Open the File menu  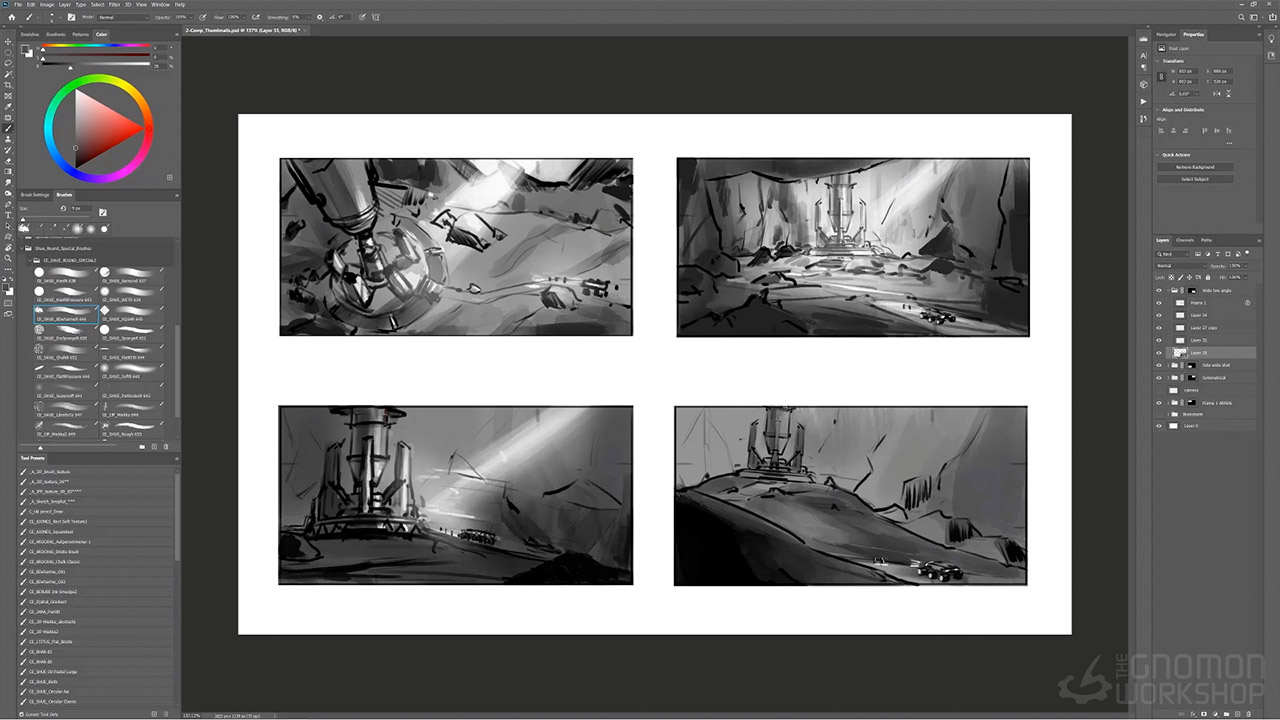click(x=19, y=4)
